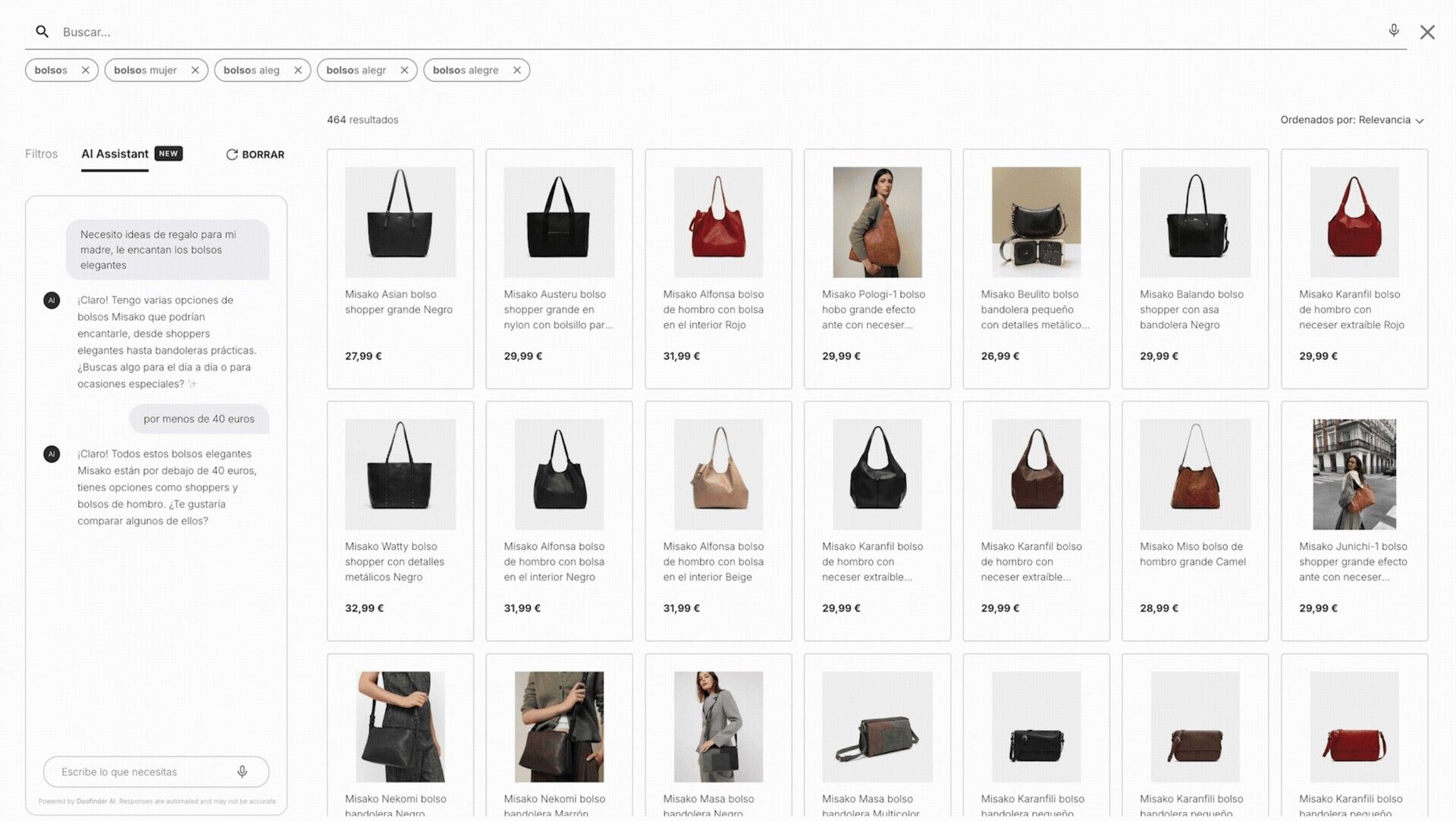Click the 'bolsos mujer' search suggestion
The height and width of the screenshot is (821, 1456).
tap(145, 71)
